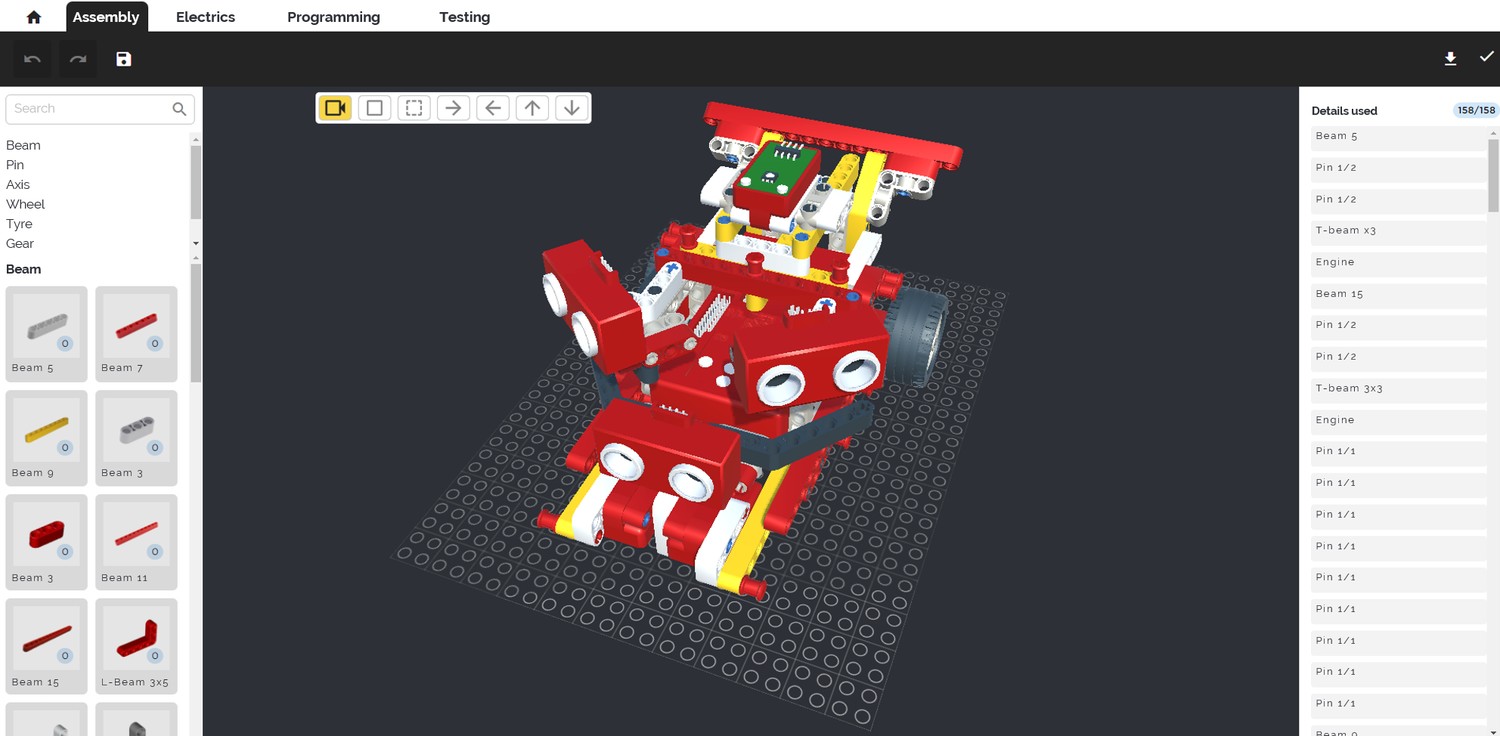Click the redo arrow icon

[x=78, y=60]
